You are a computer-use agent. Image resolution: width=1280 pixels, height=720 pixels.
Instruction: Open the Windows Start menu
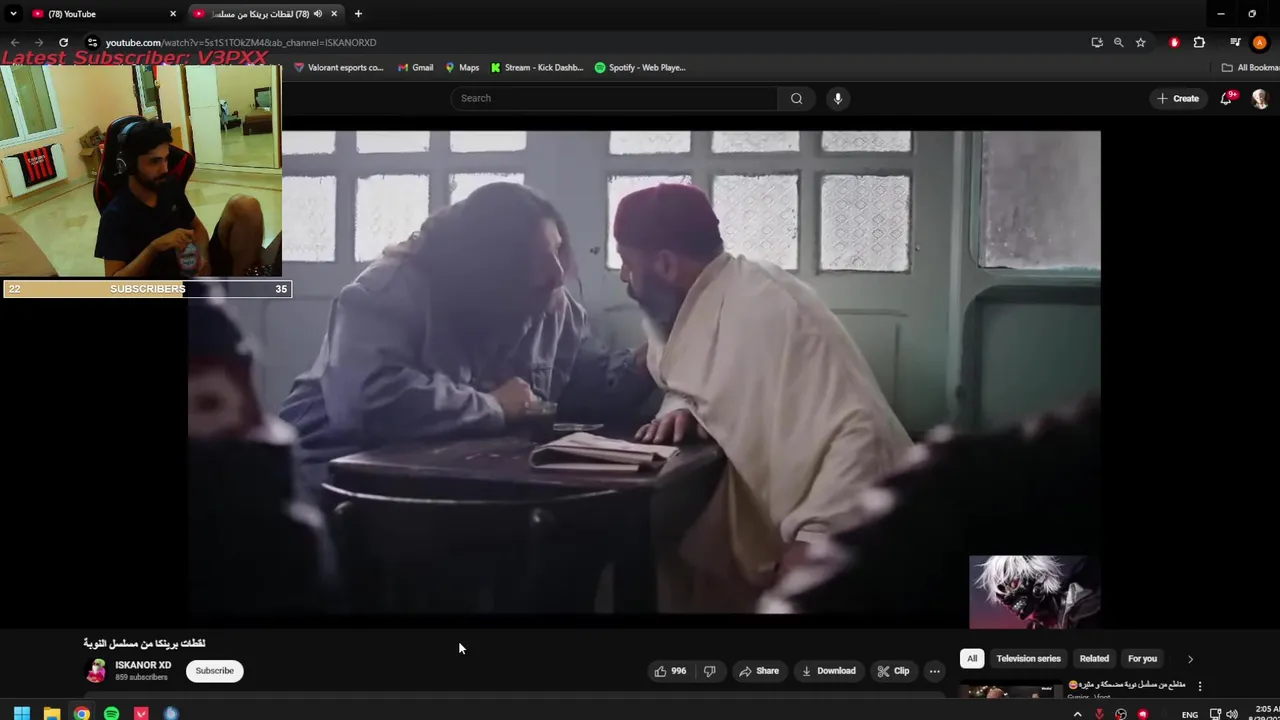click(22, 713)
